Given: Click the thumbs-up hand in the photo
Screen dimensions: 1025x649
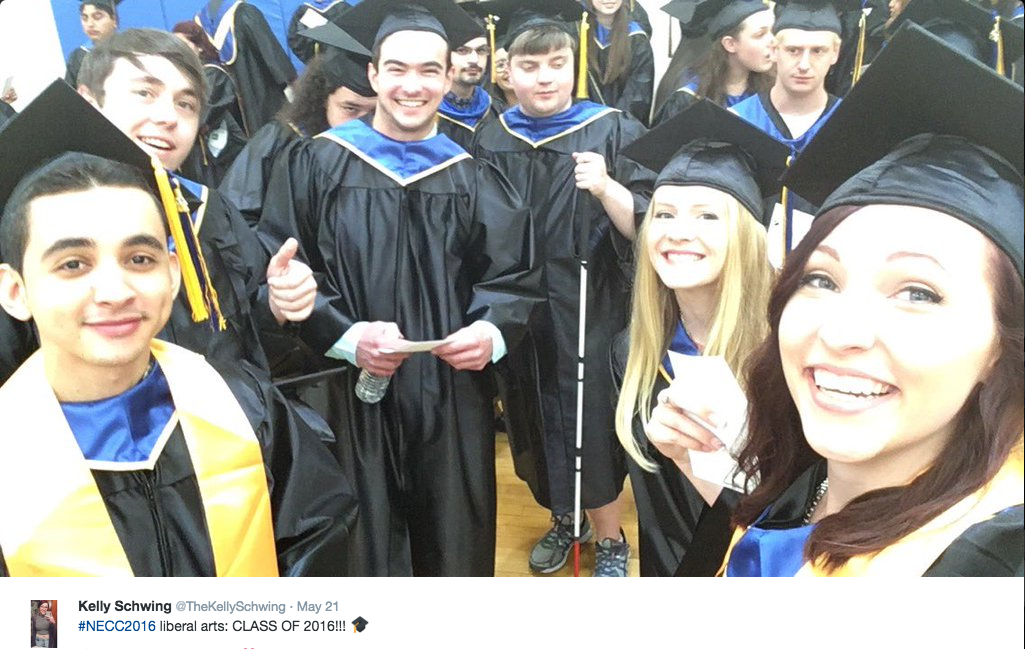Looking at the screenshot, I should (x=291, y=282).
